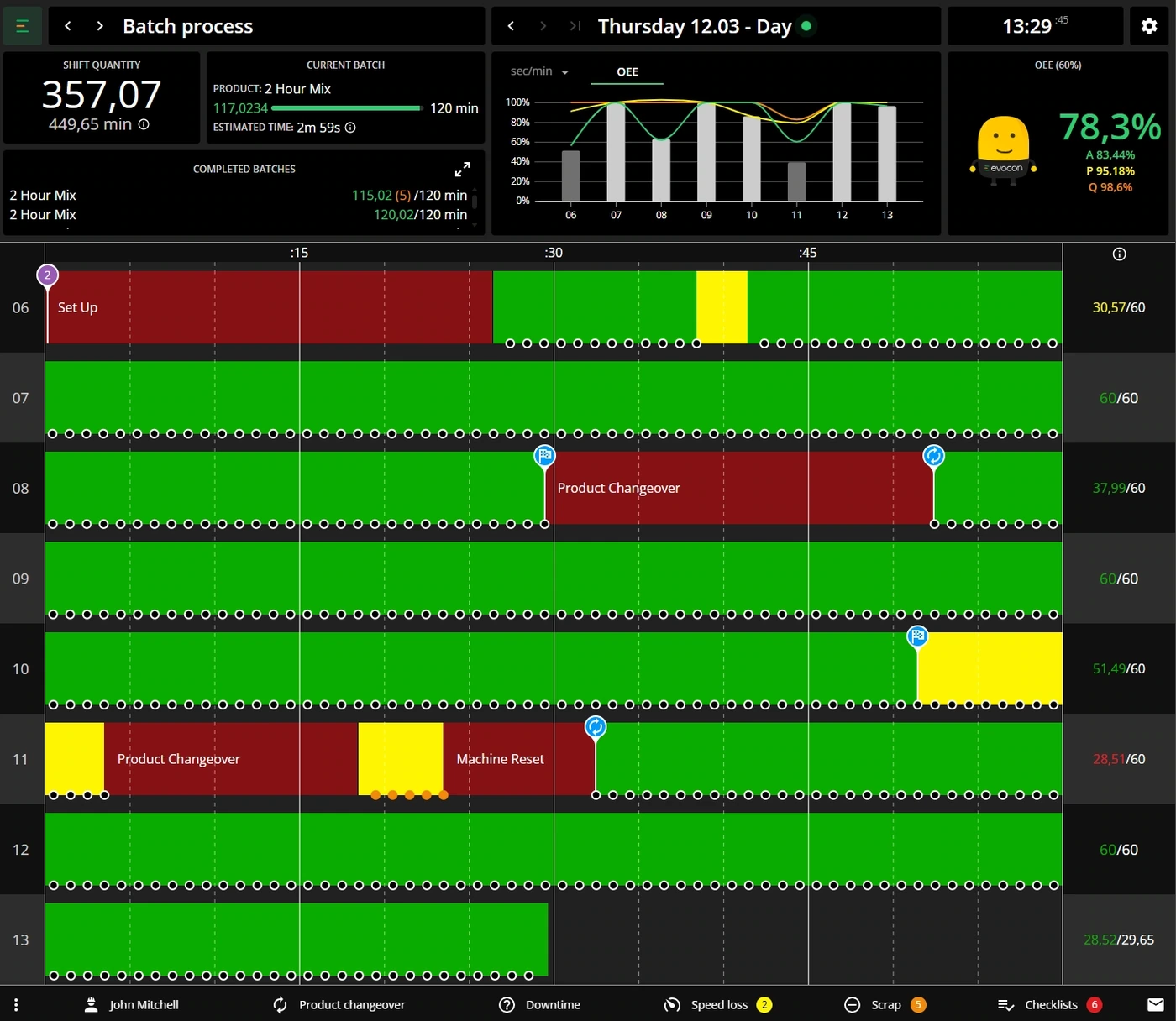This screenshot has width=1176, height=1021.
Task: Open the three-dot options menu
Action: pos(16,1004)
